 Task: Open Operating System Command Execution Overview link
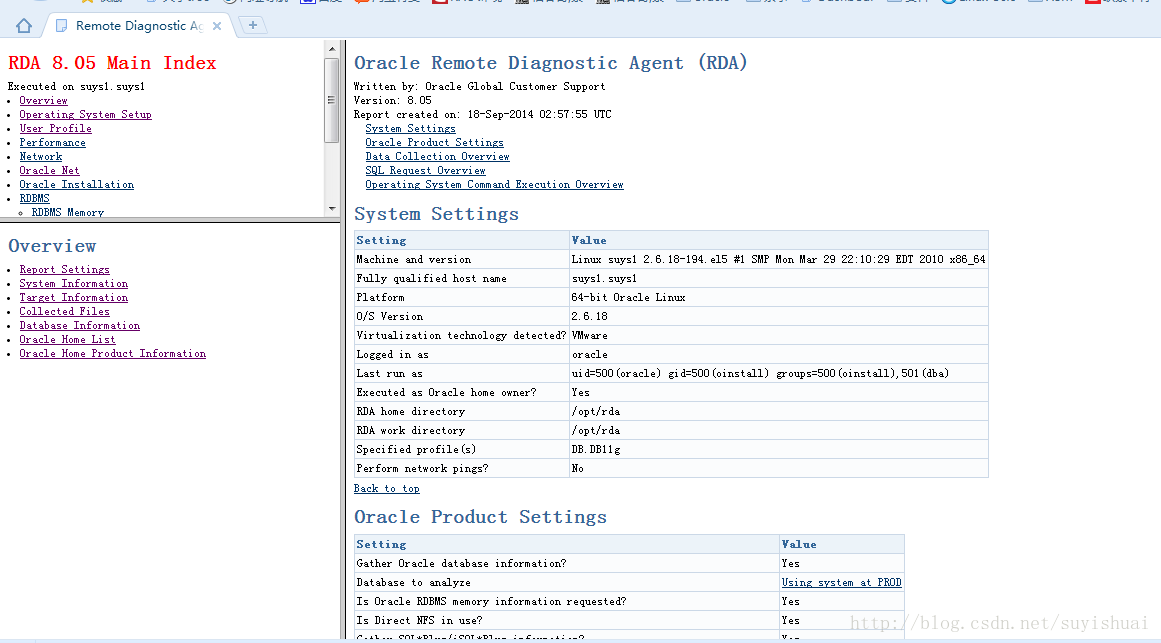click(x=494, y=185)
